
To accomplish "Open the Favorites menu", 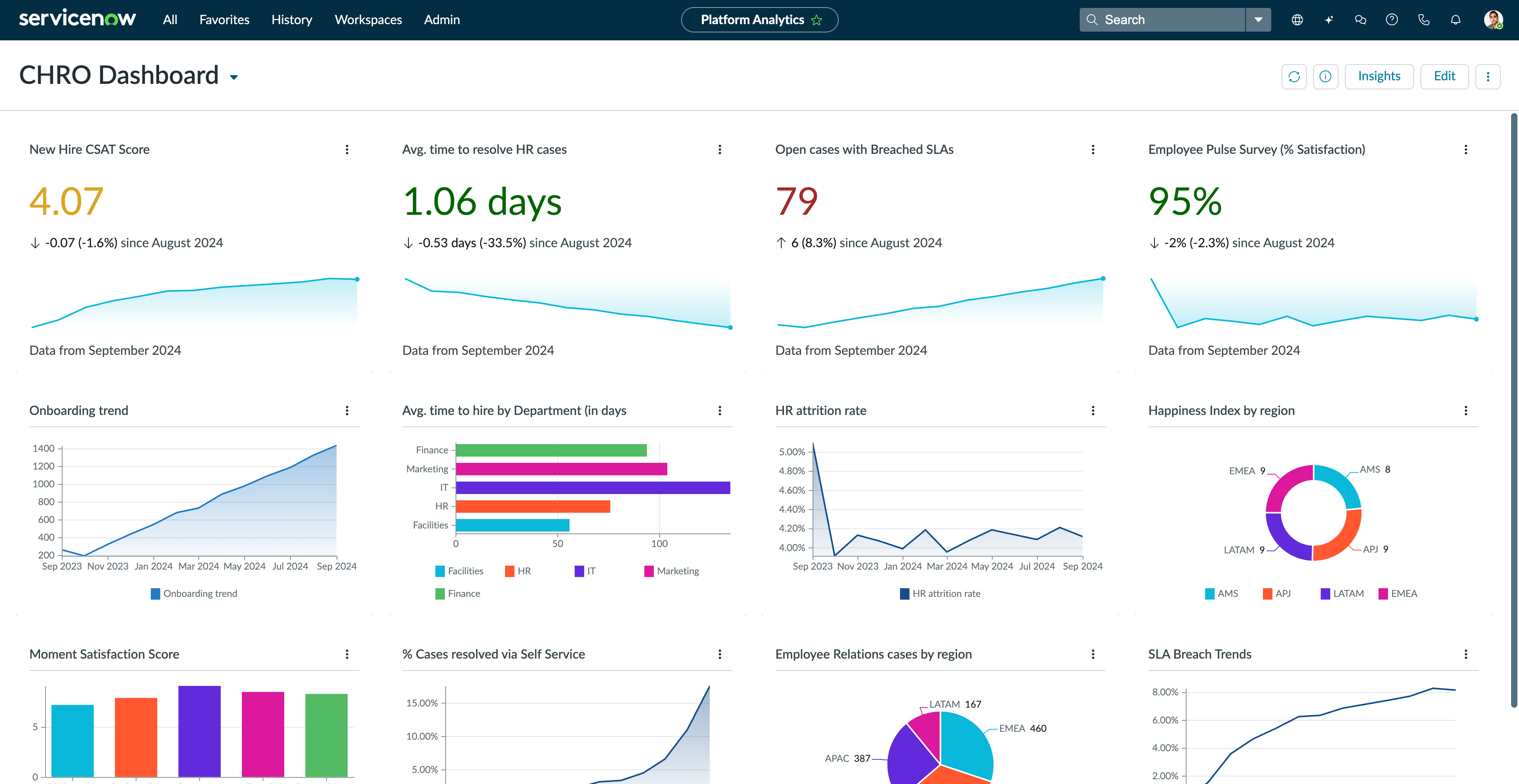I will 224,20.
